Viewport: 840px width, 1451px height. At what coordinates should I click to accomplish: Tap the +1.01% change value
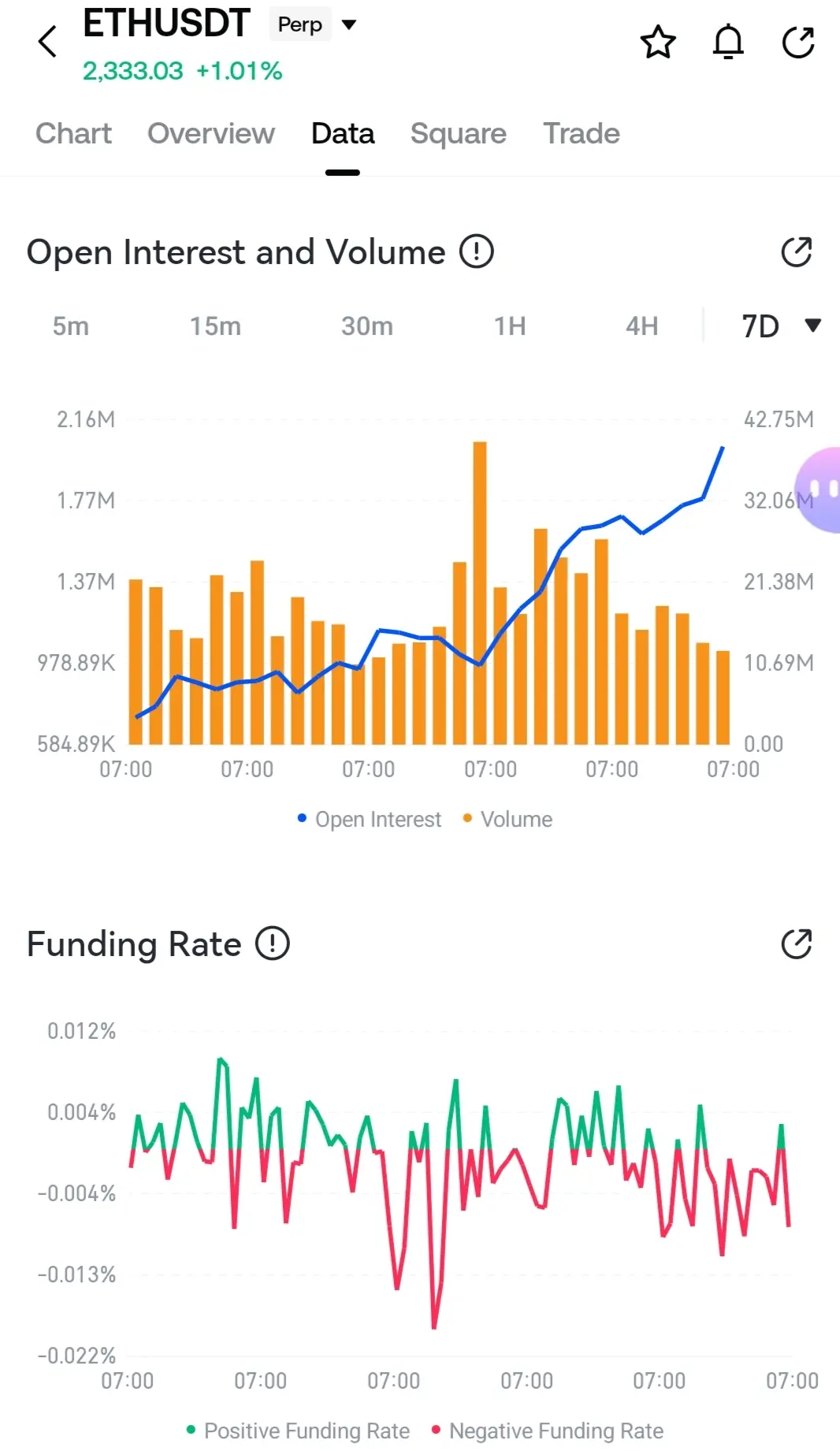[240, 71]
